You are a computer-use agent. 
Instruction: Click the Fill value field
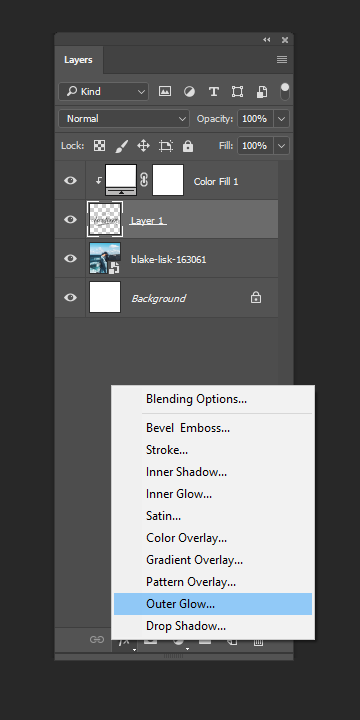tap(255, 146)
